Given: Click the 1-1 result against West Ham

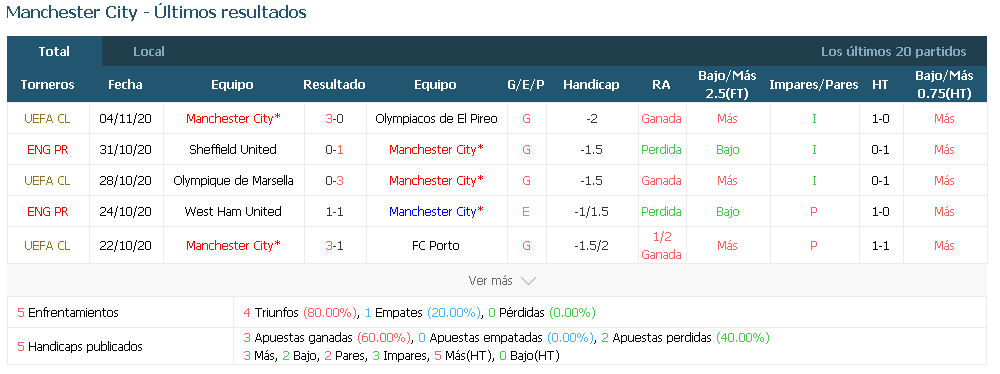Looking at the screenshot, I should [334, 212].
